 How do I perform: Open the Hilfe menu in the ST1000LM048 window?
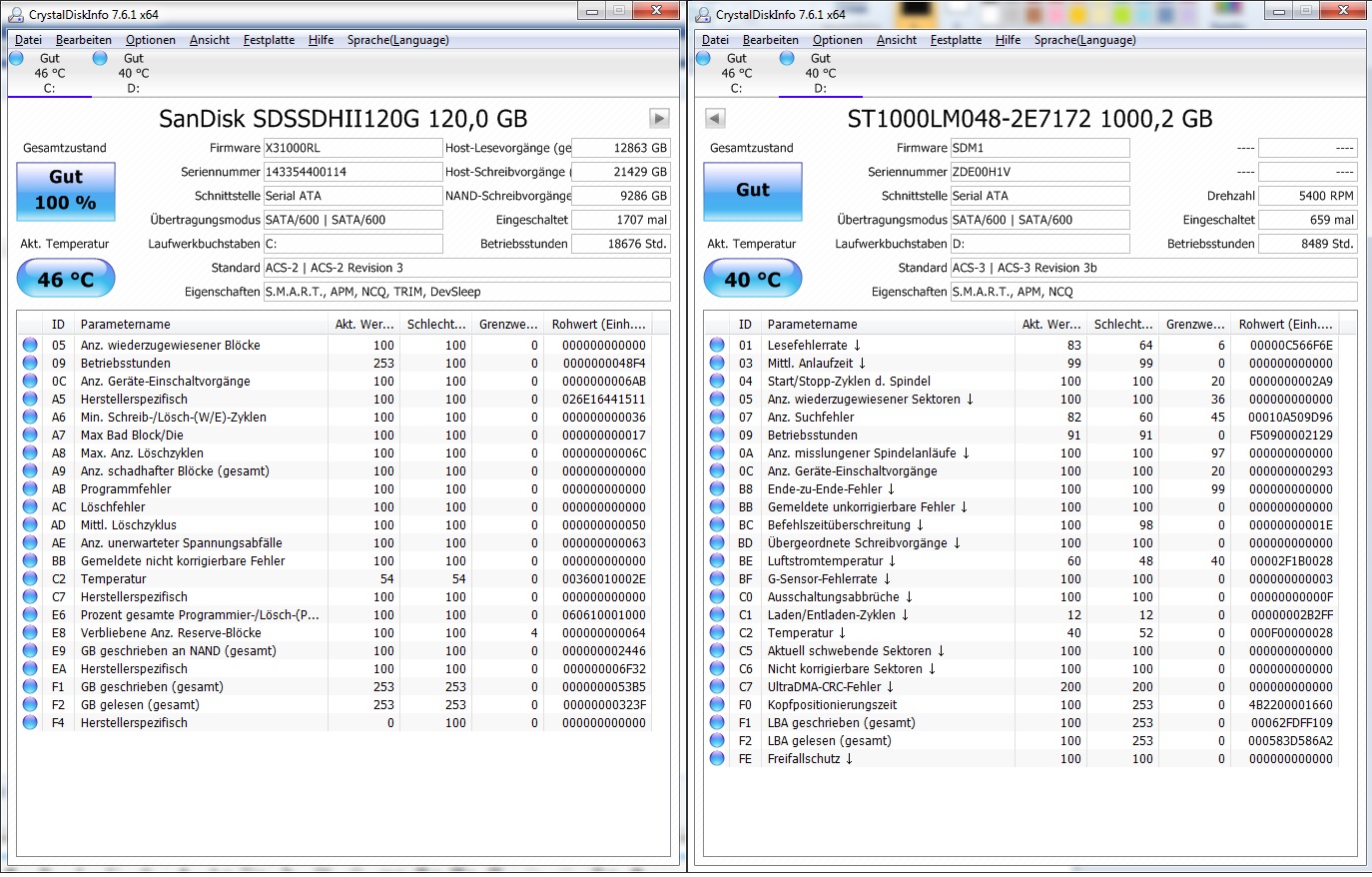pos(1008,40)
